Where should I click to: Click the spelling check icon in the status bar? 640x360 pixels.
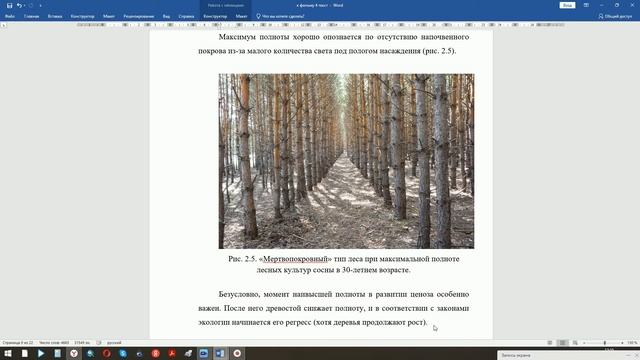pyautogui.click(x=99, y=343)
